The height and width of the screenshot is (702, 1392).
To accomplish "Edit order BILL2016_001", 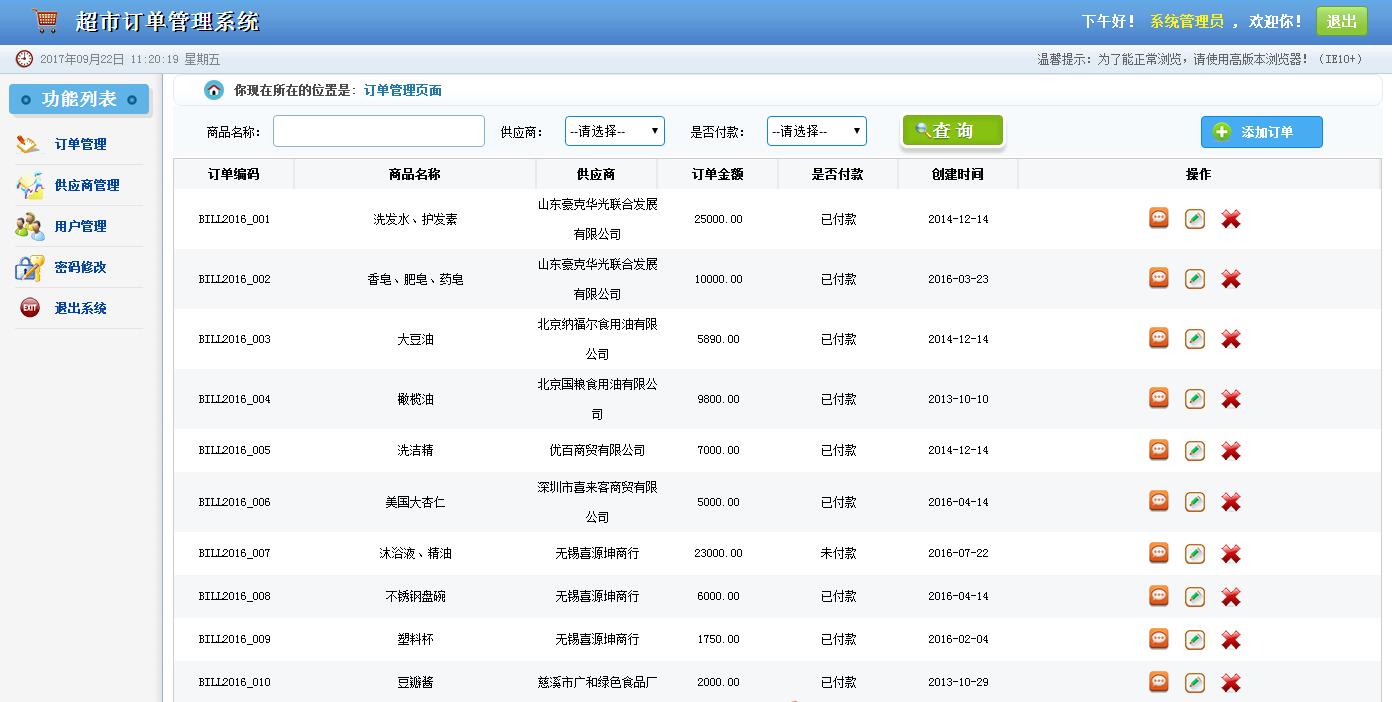I will click(1195, 219).
